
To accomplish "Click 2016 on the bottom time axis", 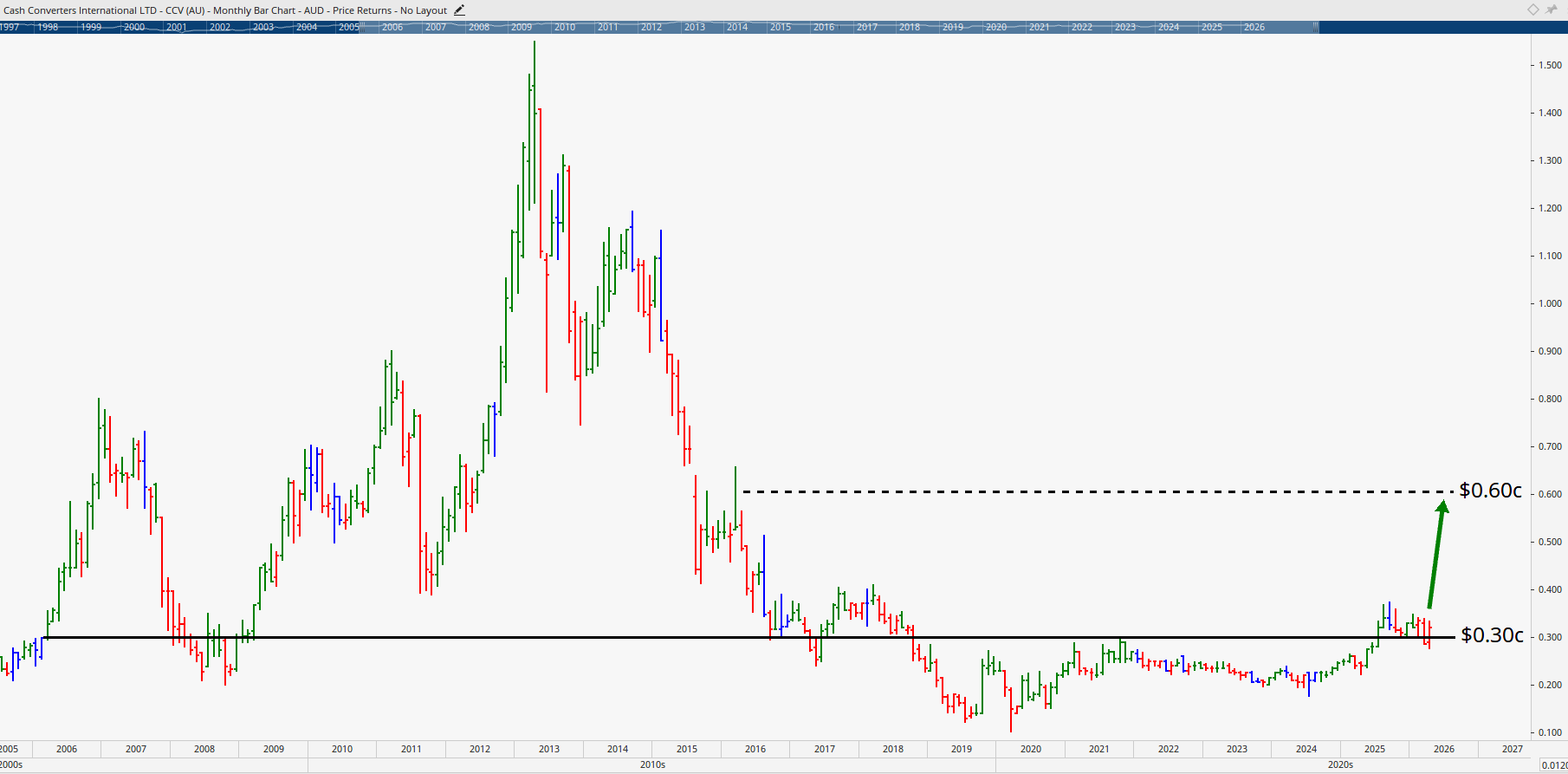I will 755,749.
